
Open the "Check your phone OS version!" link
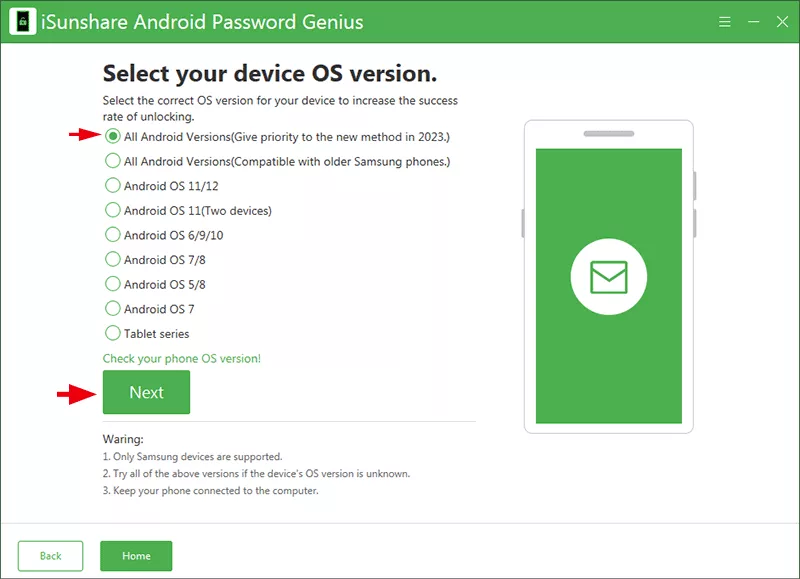pyautogui.click(x=180, y=358)
